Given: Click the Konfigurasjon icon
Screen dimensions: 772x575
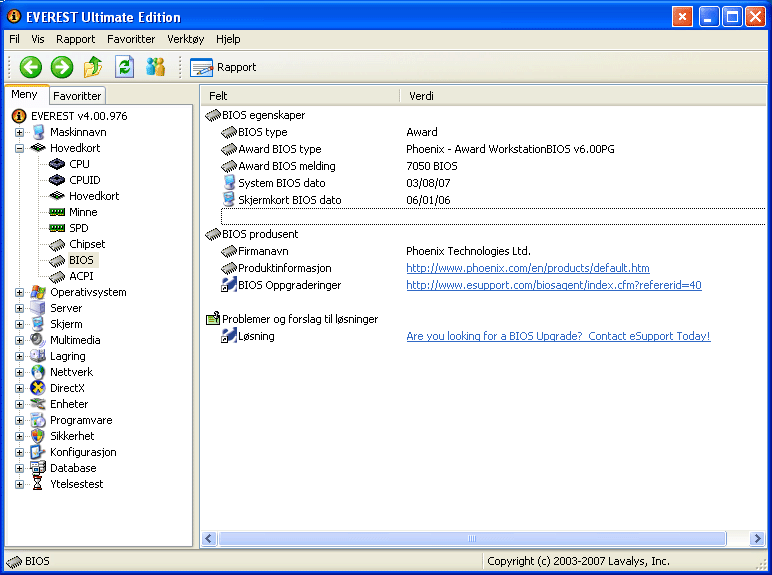Looking at the screenshot, I should click(38, 452).
